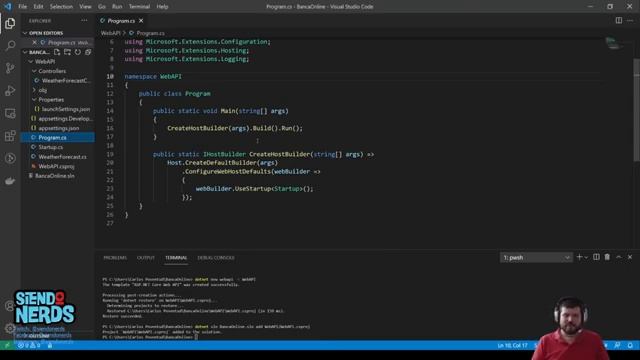Expand the obj folder
This screenshot has width=640, height=360.
(x=35, y=90)
